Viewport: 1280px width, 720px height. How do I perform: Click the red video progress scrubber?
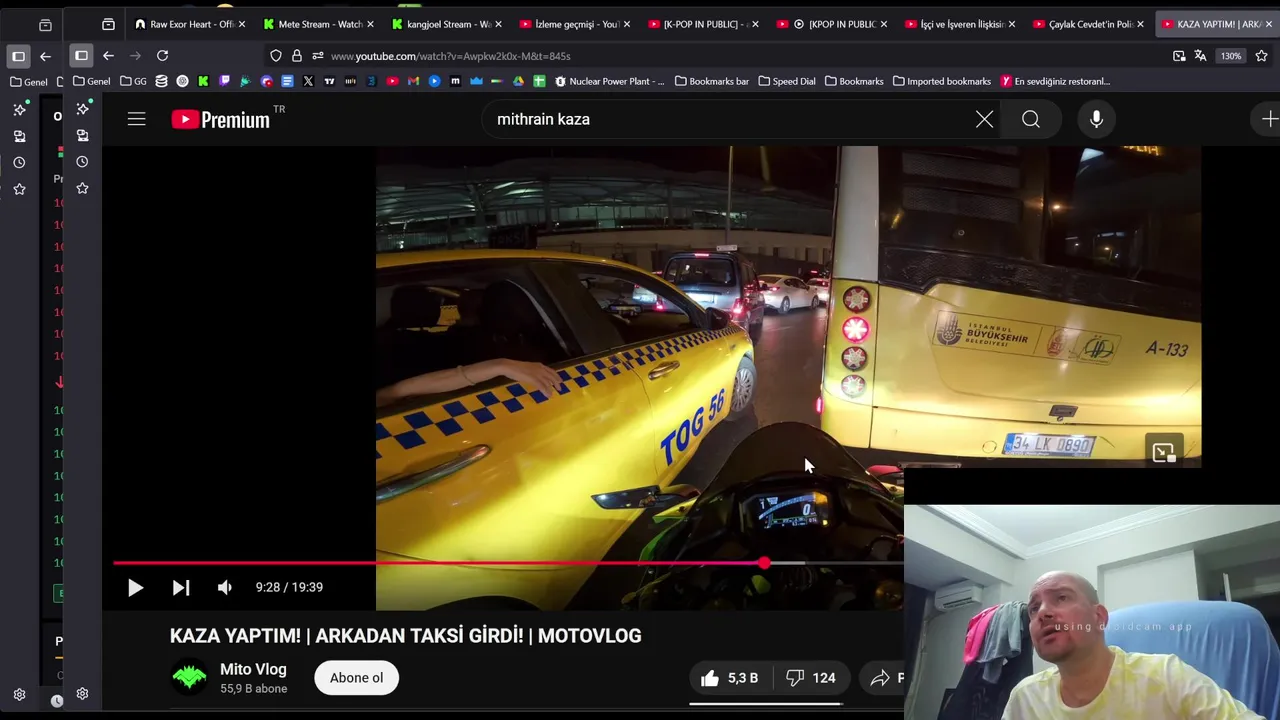[x=764, y=564]
